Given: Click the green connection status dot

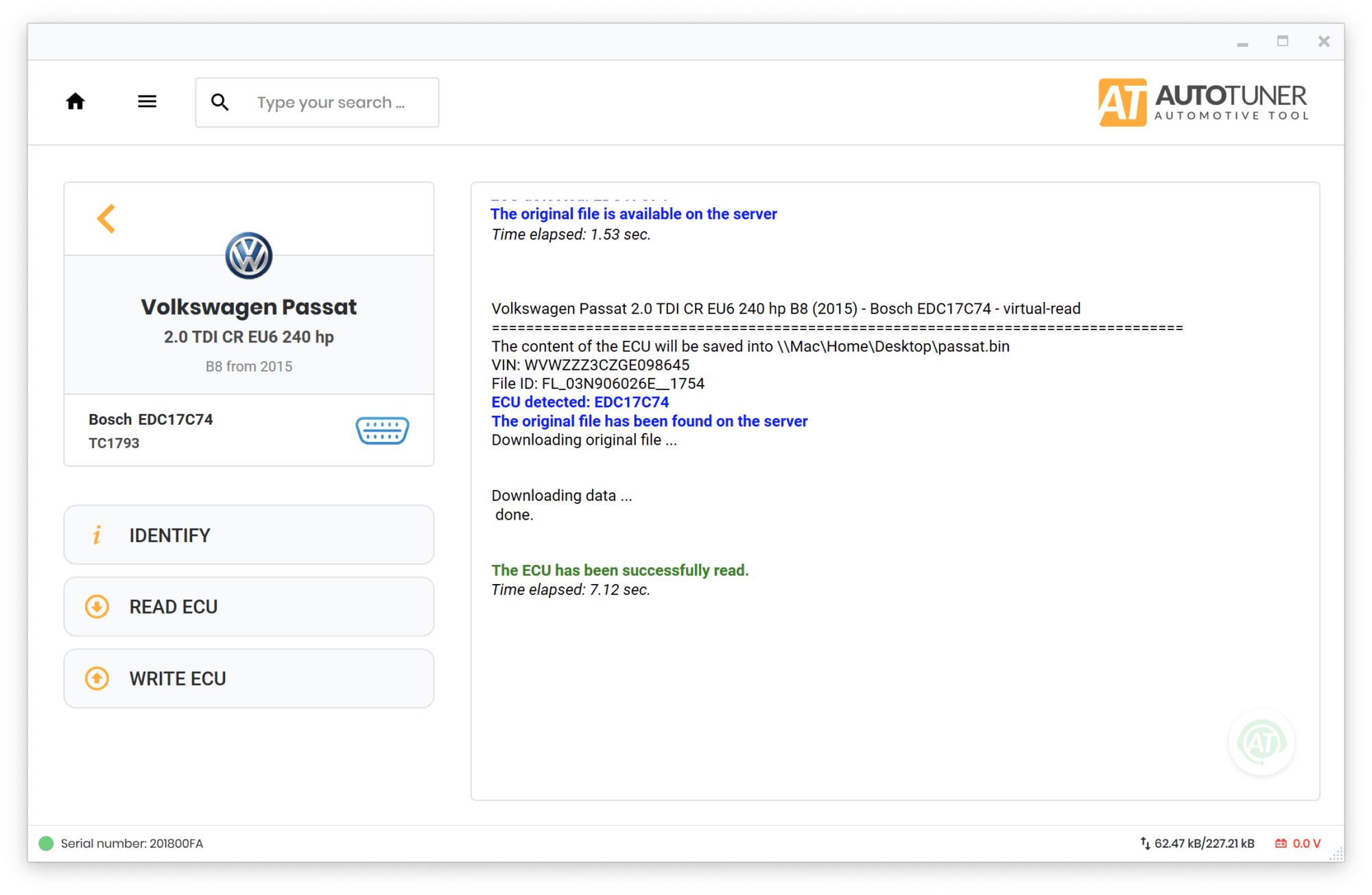Looking at the screenshot, I should pos(46,844).
